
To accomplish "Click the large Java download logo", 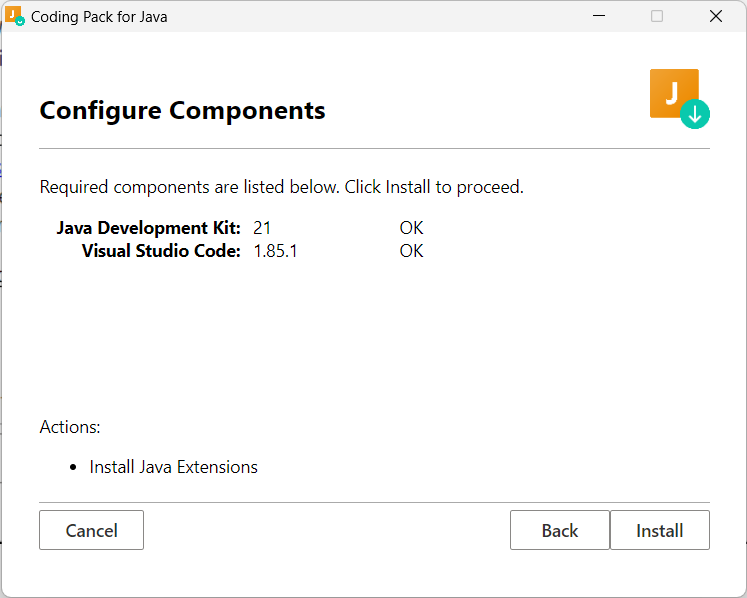I will (x=680, y=99).
